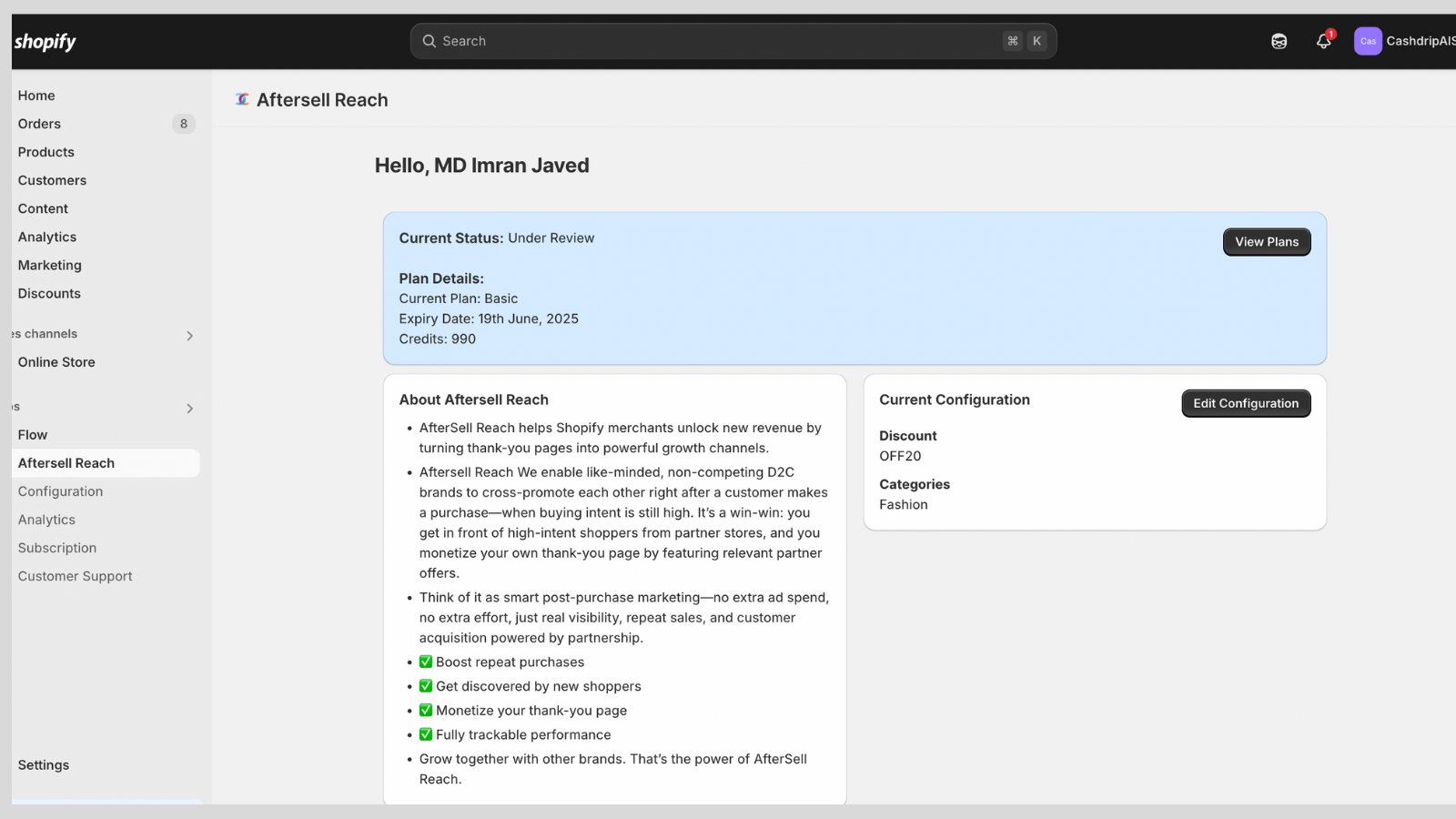Image resolution: width=1456 pixels, height=819 pixels.
Task: Click the "Boost repeat purchases" bullet
Action: [x=501, y=662]
